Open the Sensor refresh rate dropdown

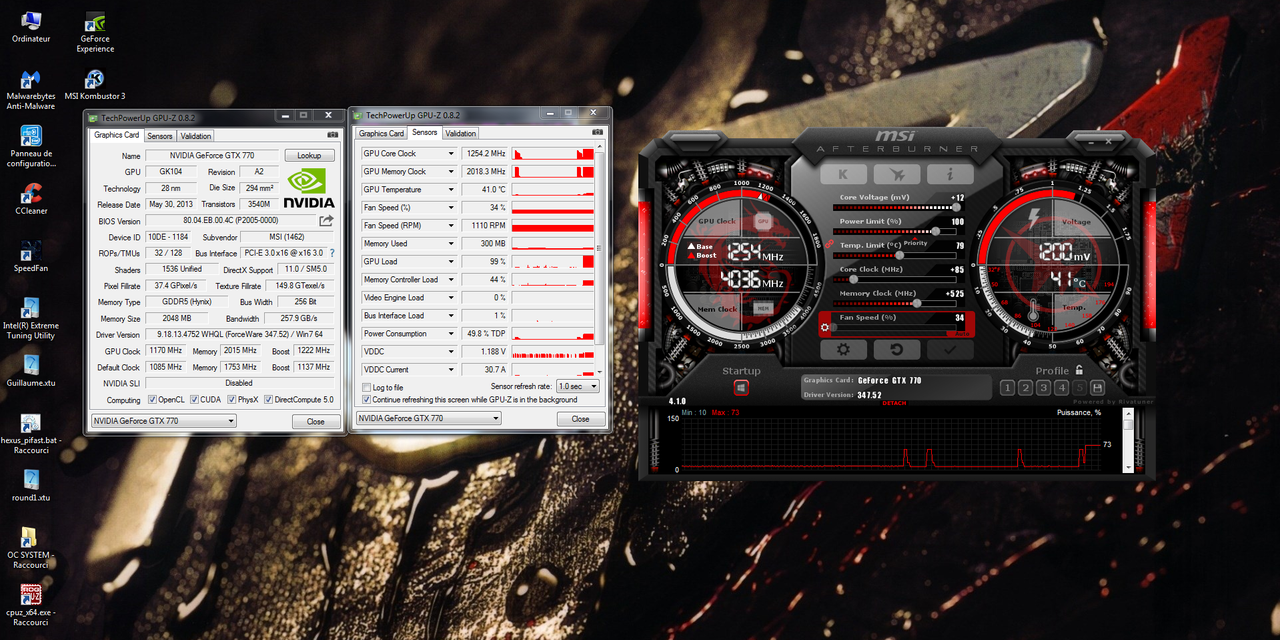click(578, 386)
